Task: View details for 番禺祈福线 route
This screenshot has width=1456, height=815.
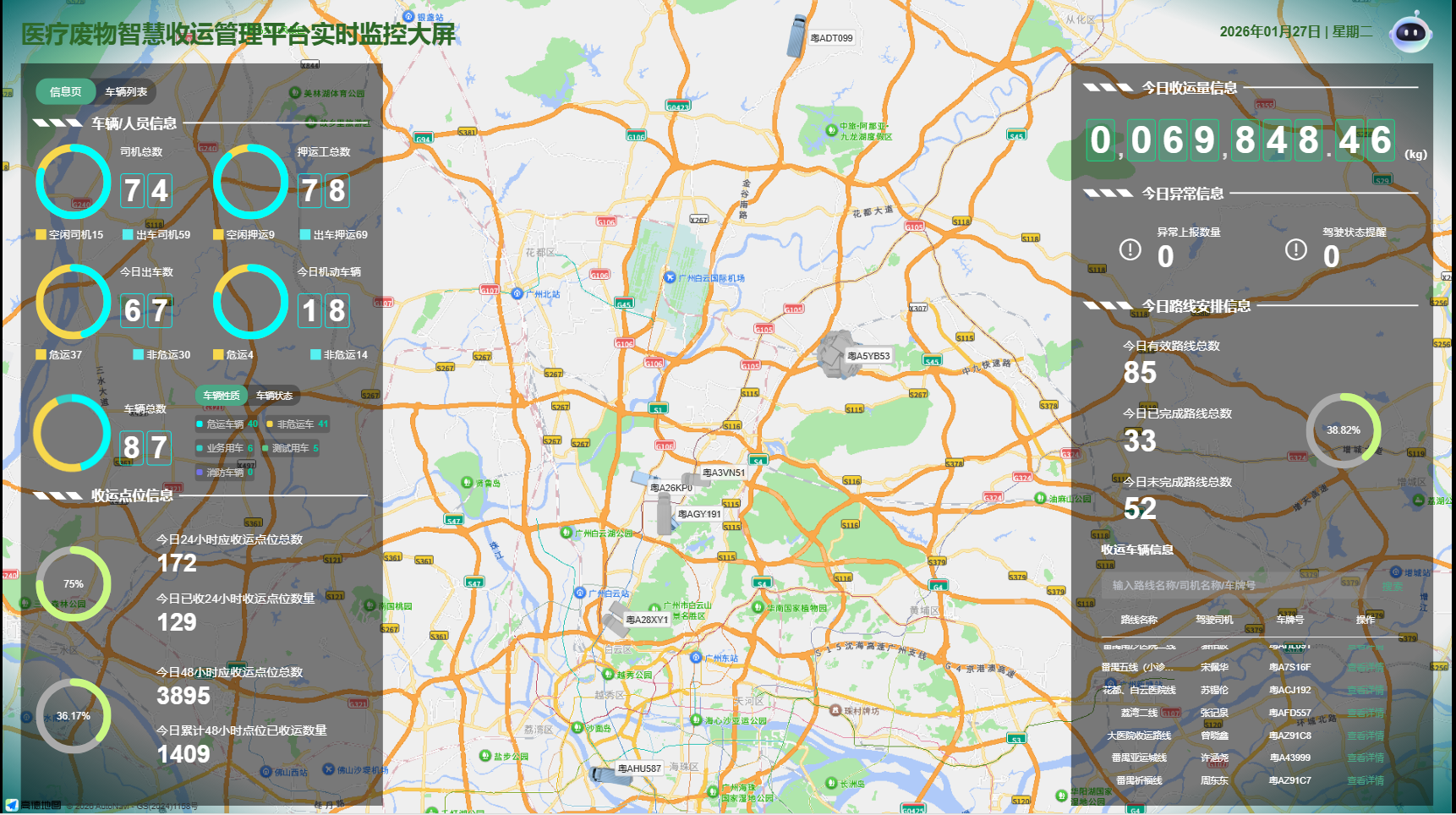Action: tap(1366, 780)
